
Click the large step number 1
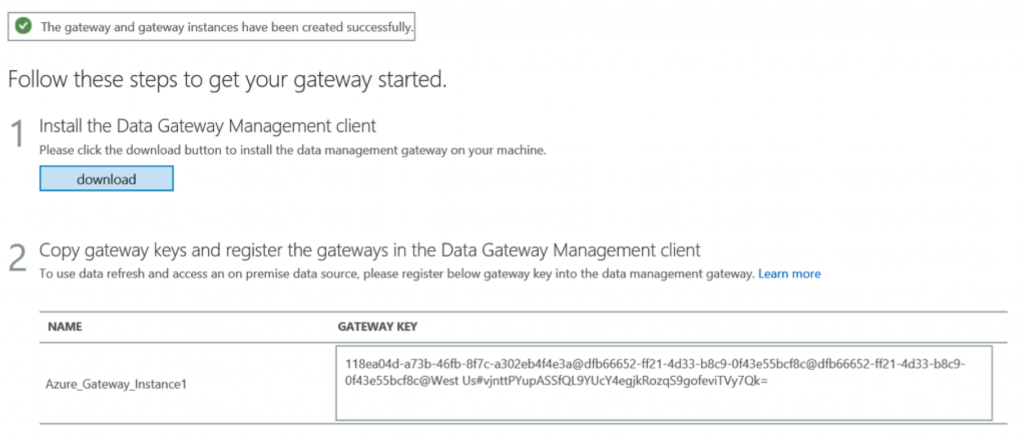point(18,136)
